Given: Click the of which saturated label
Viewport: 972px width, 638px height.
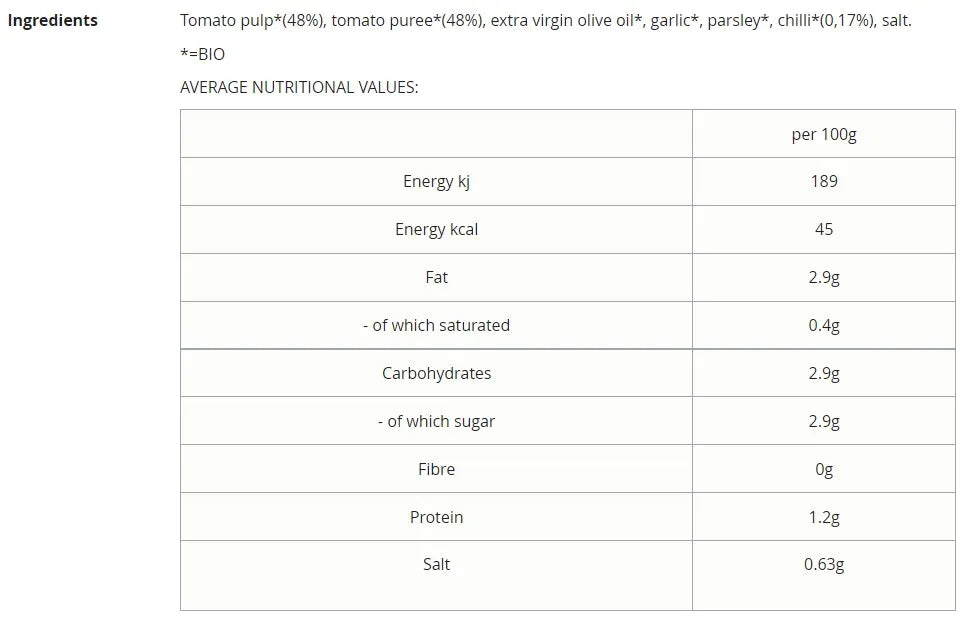Looking at the screenshot, I should (x=436, y=325).
